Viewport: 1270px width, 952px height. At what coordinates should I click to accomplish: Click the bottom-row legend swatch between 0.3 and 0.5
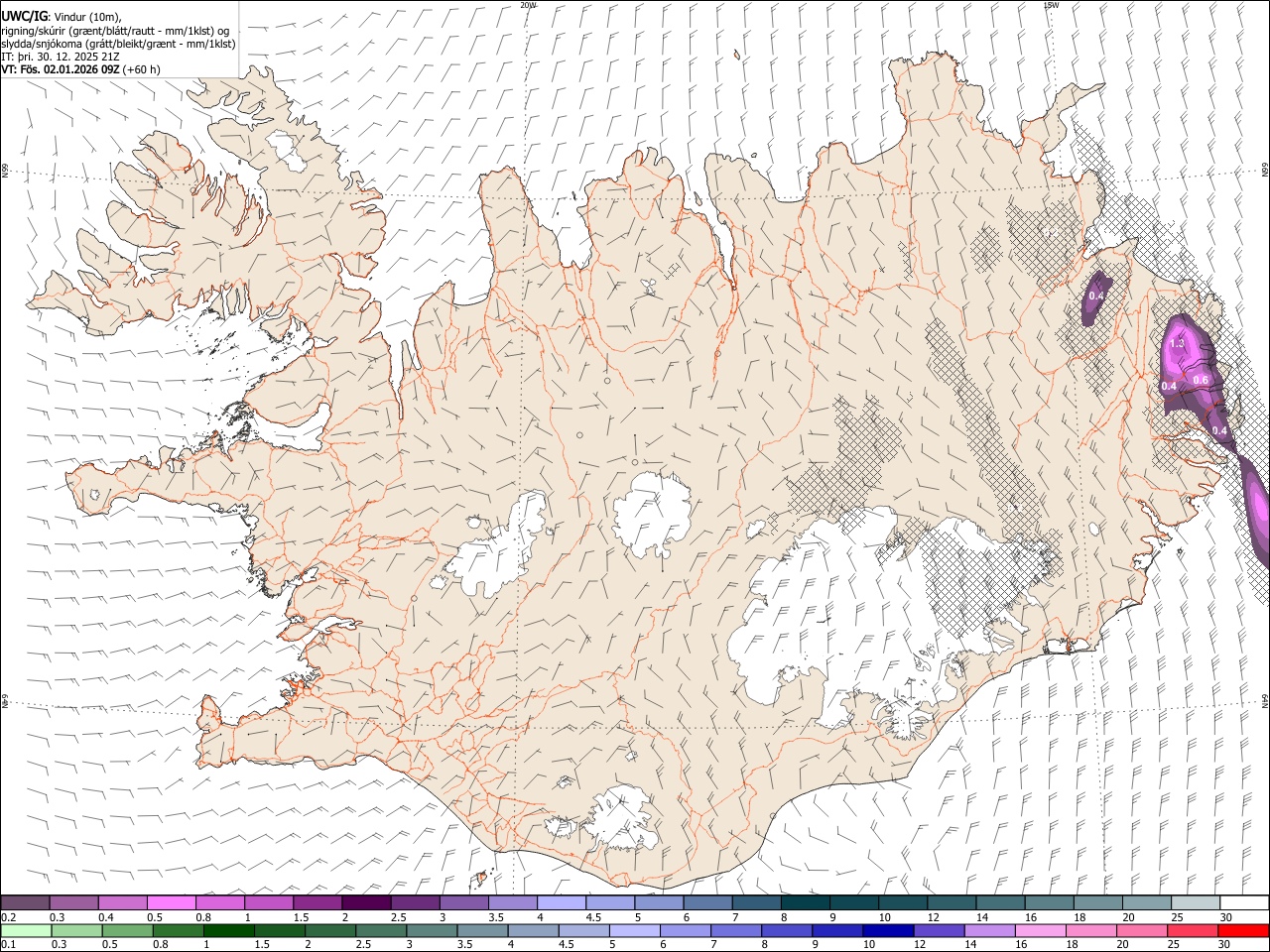click(76, 930)
